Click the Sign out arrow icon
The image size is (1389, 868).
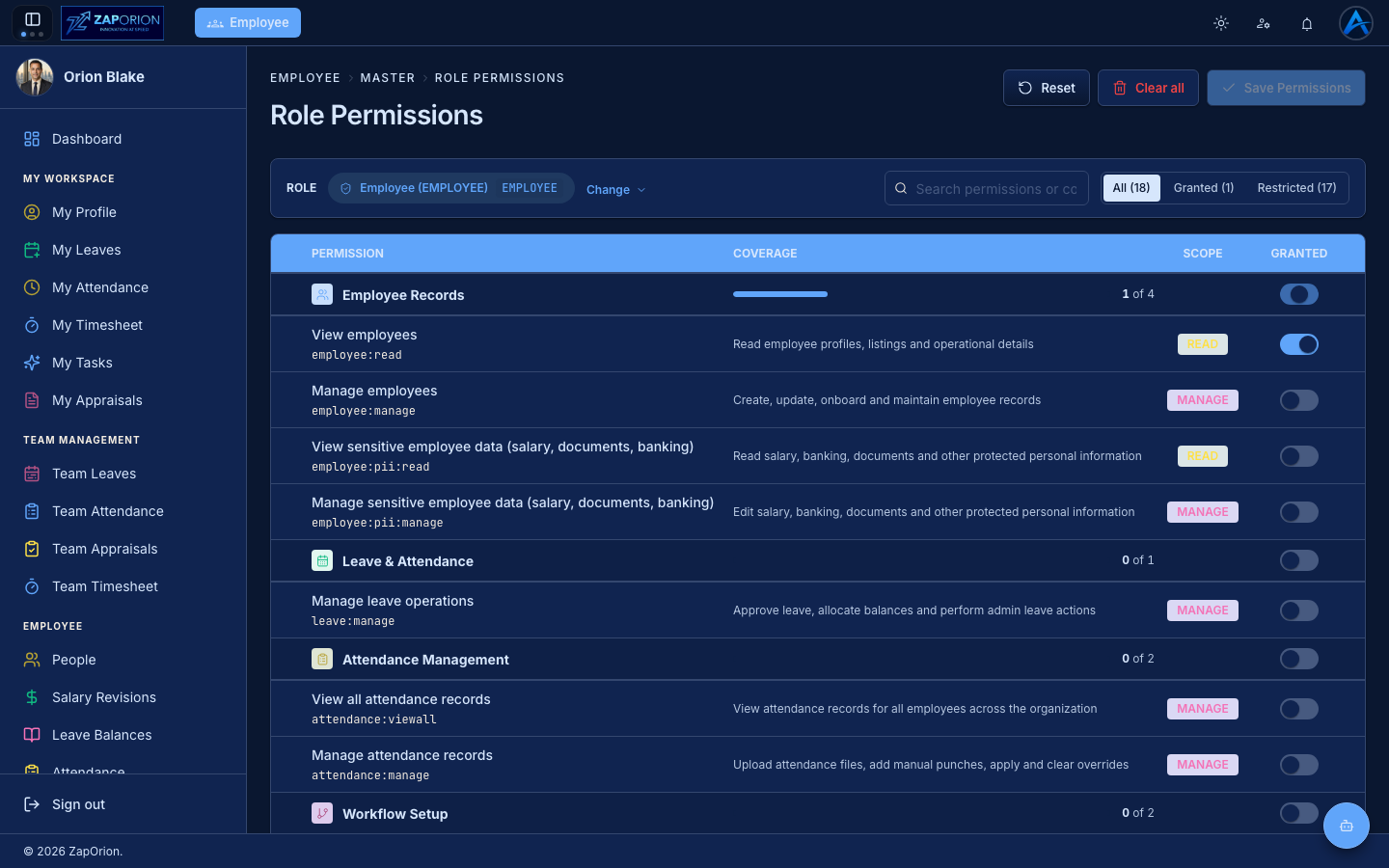[32, 804]
